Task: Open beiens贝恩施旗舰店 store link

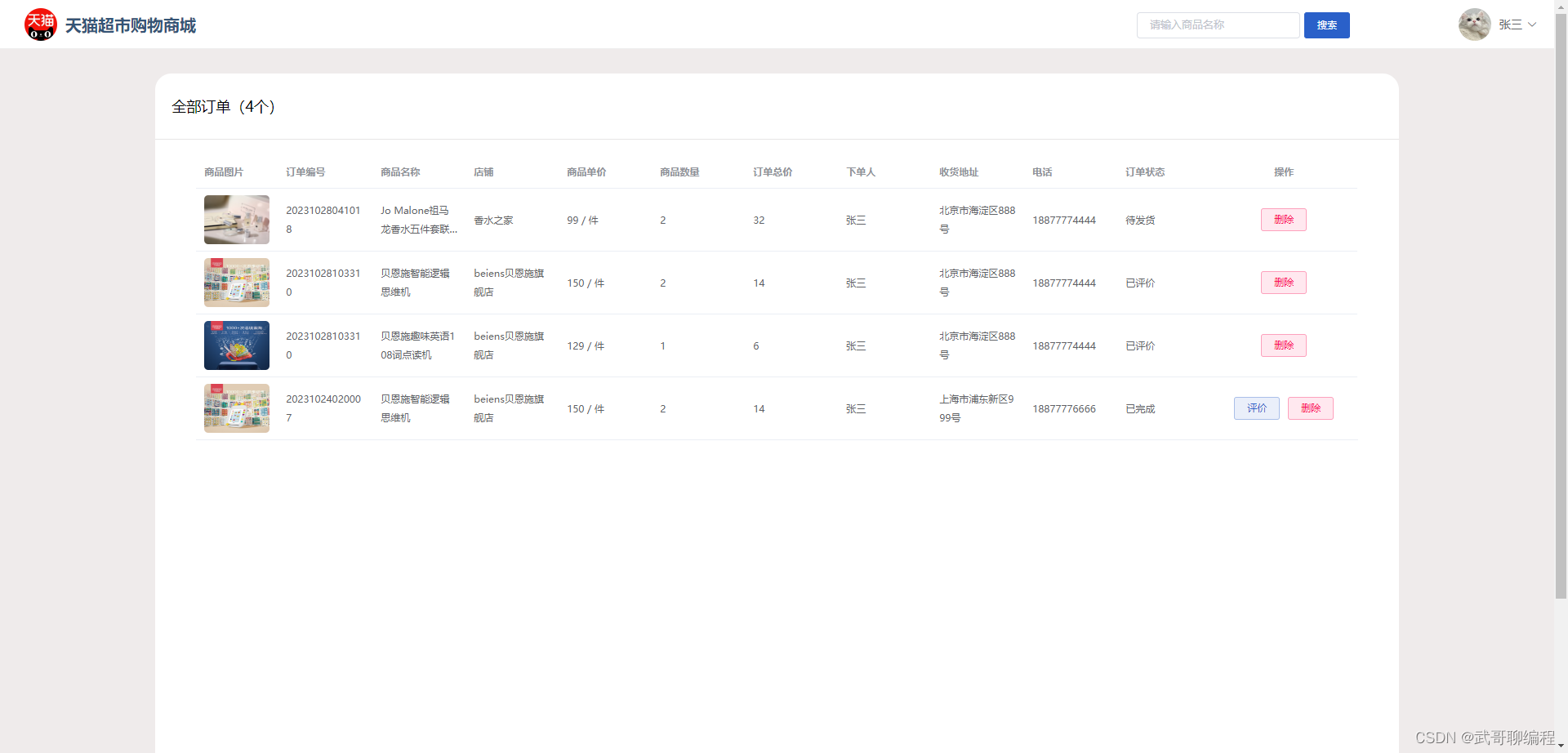Action: 508,283
